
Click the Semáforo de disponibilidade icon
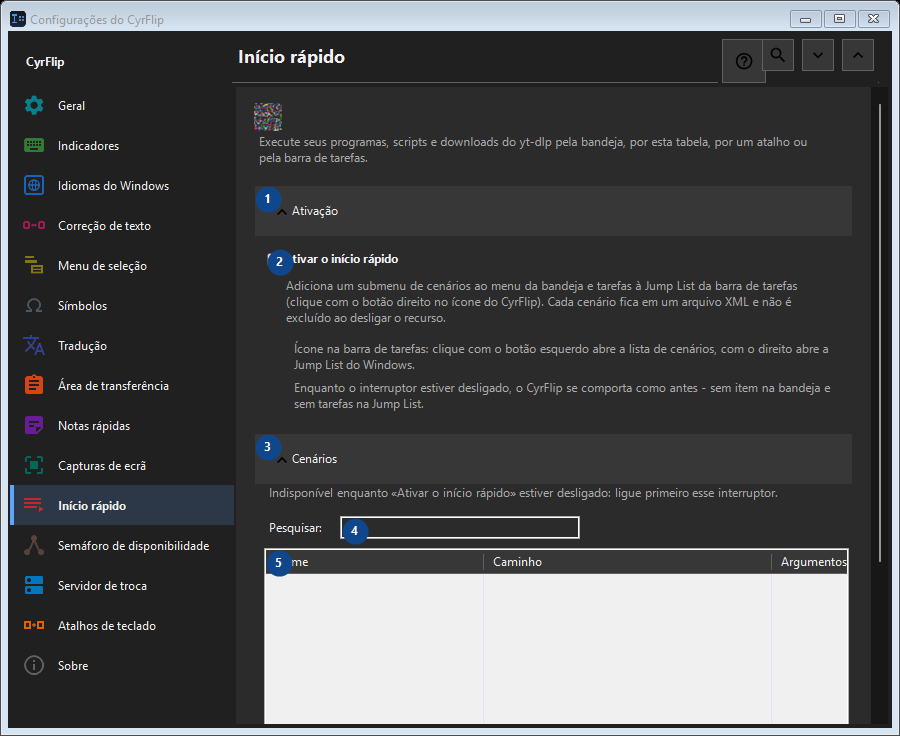coord(34,545)
